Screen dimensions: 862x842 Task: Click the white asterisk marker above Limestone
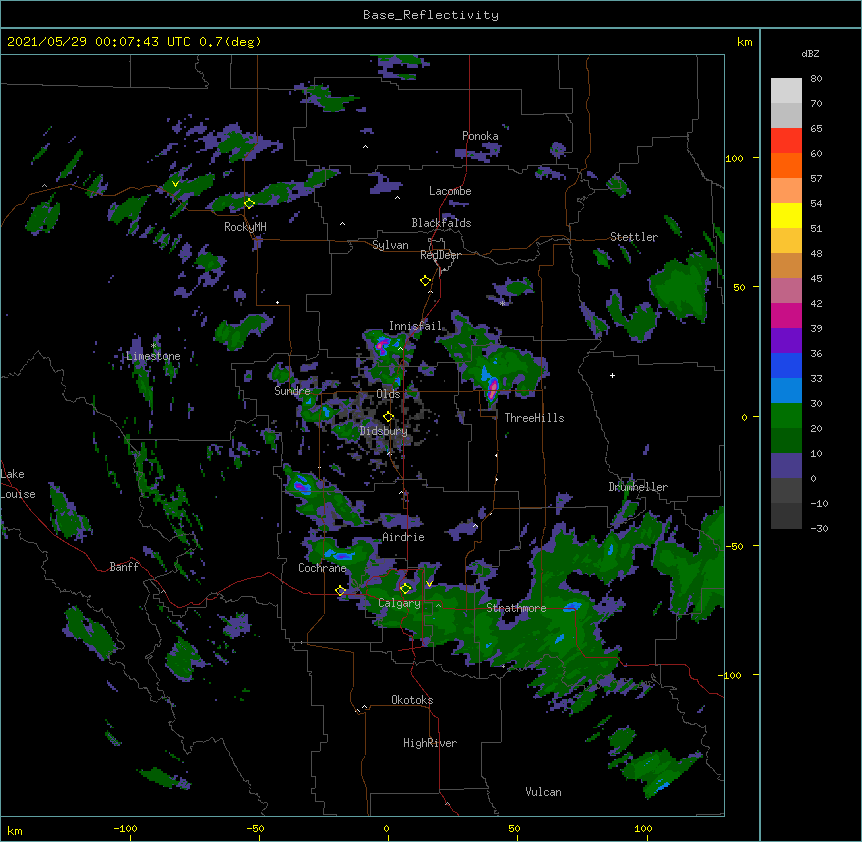[x=153, y=345]
